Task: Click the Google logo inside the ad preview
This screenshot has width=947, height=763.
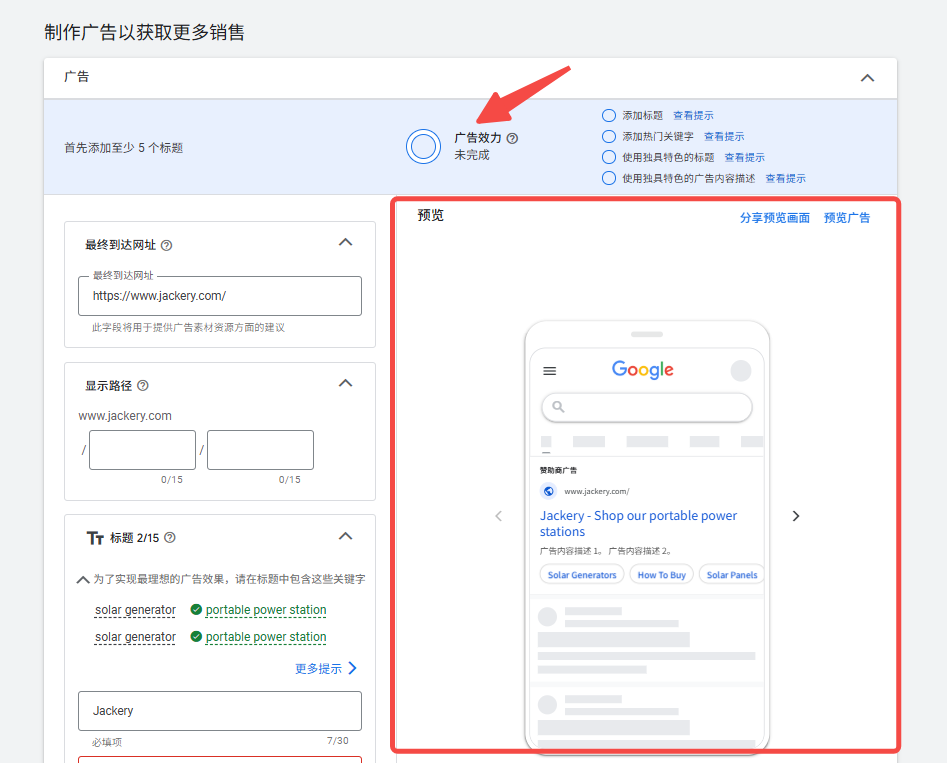Action: pyautogui.click(x=641, y=370)
